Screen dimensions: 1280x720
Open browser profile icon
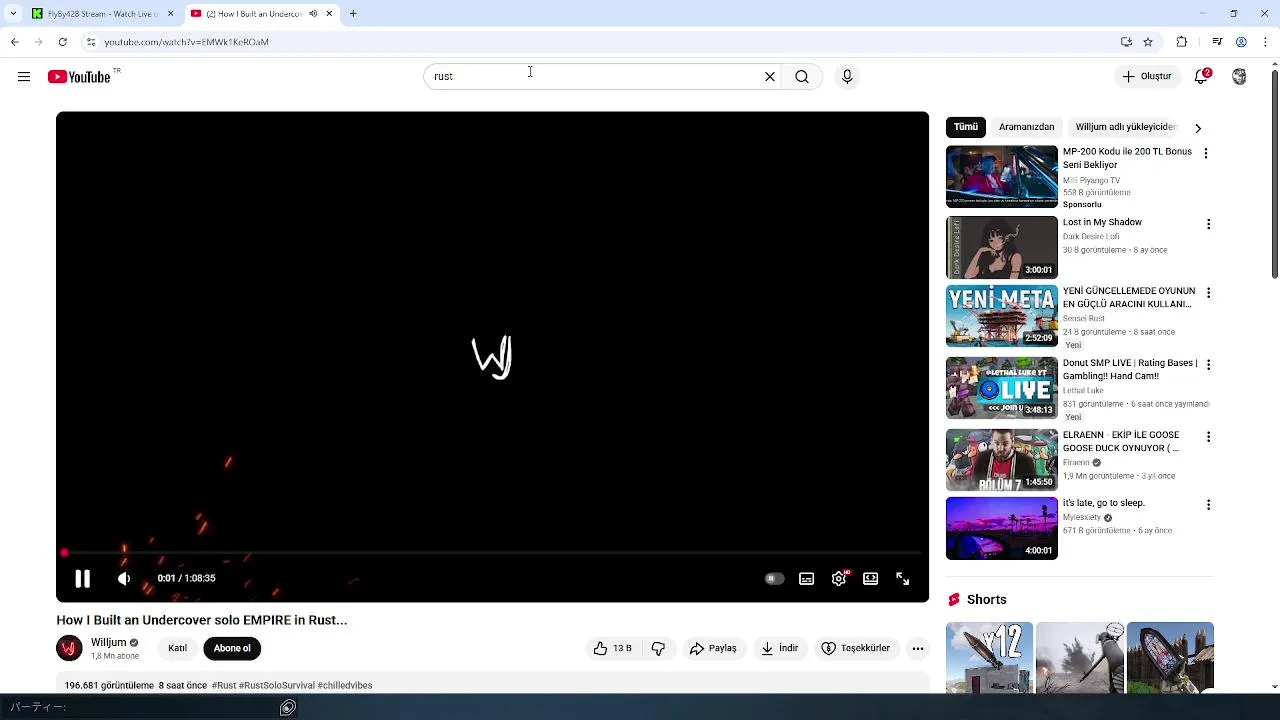(1241, 42)
